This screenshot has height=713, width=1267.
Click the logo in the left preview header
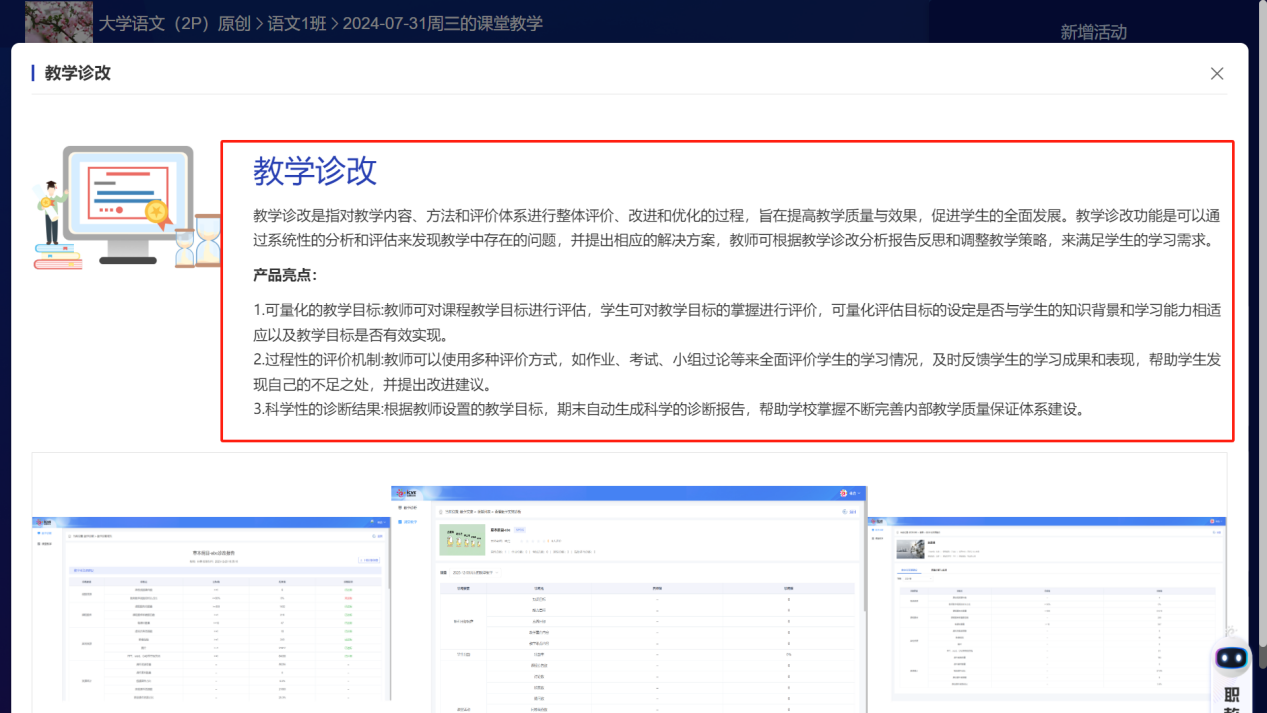[x=44, y=521]
